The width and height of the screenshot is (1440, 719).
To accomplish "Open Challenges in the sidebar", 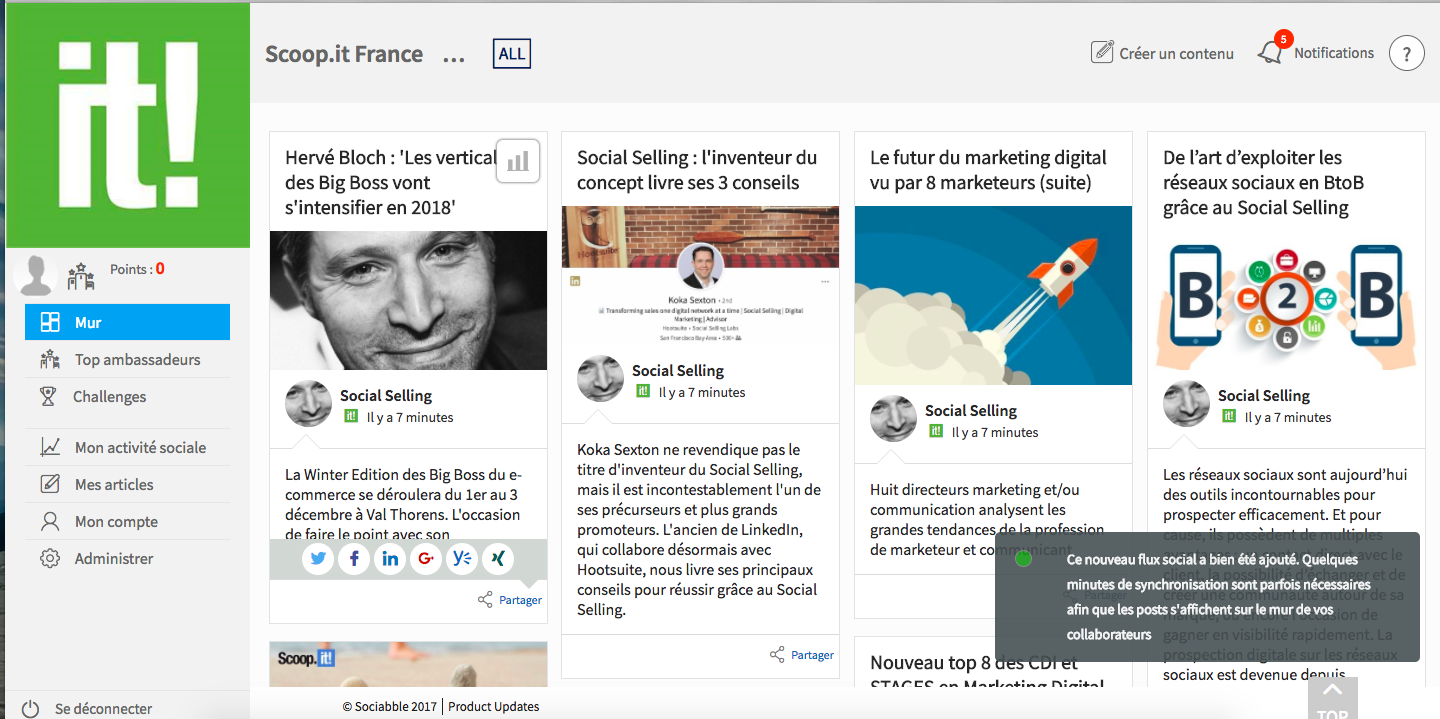I will coord(127,396).
